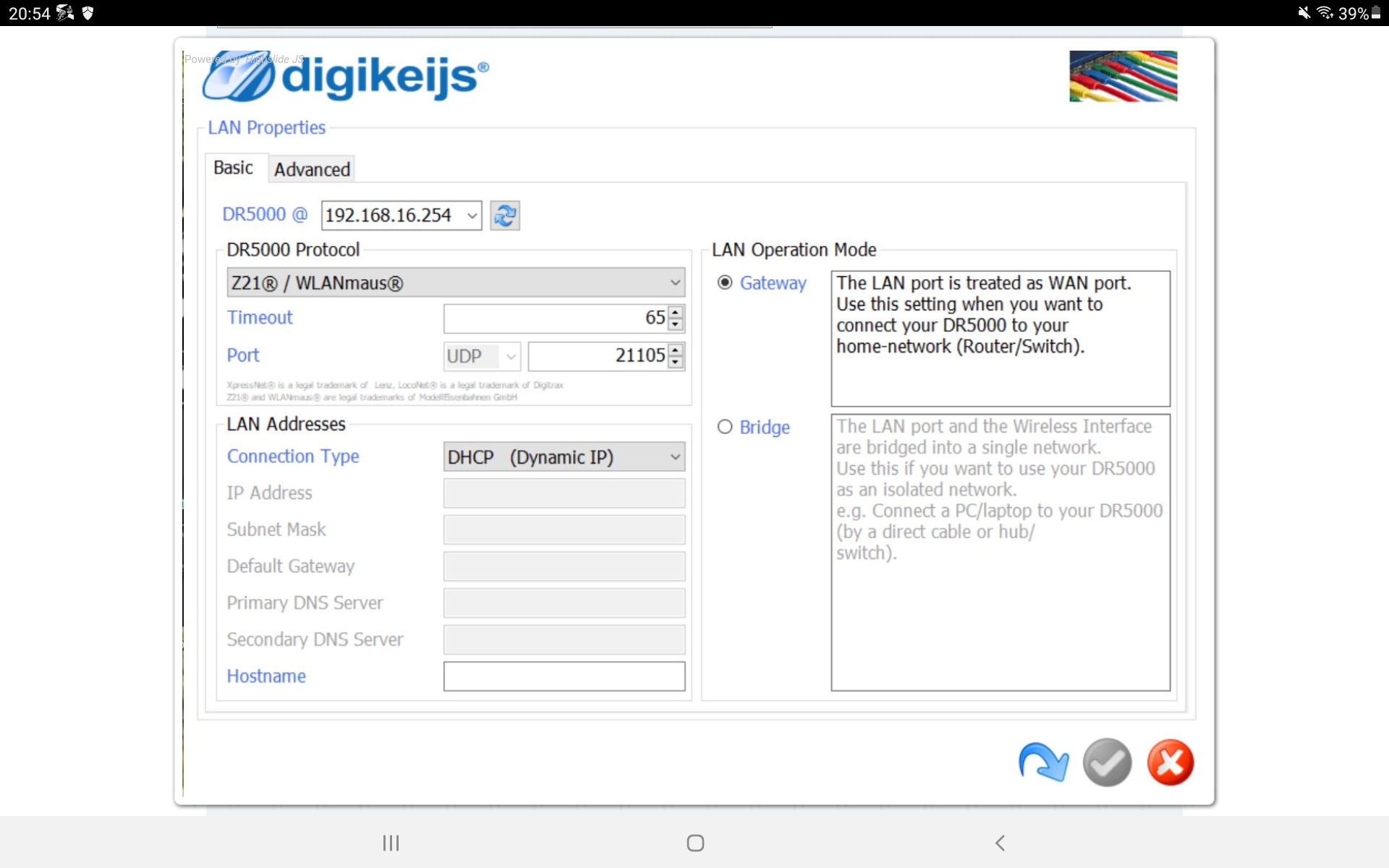Click the digikeijs logo

345,77
